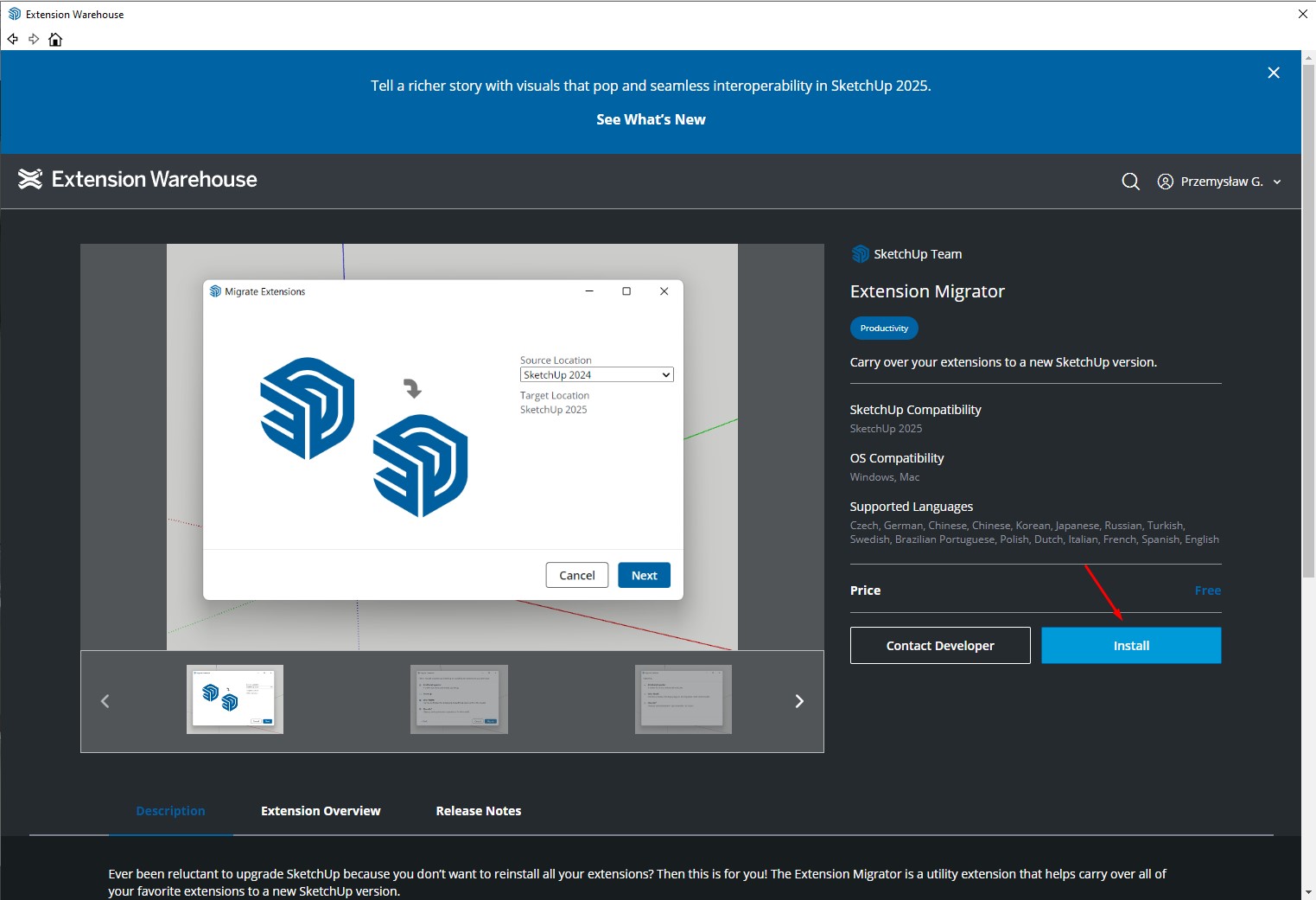Switch to the Description tab

170,811
